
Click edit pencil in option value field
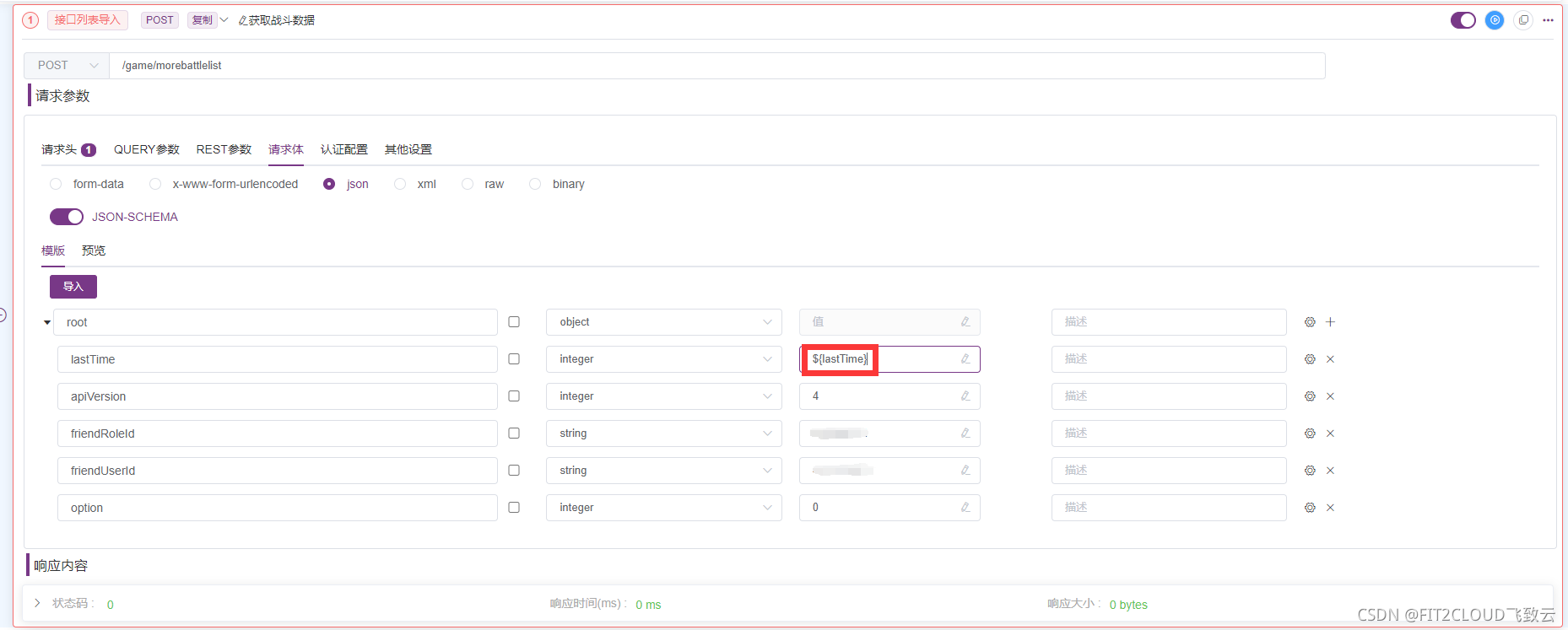965,508
